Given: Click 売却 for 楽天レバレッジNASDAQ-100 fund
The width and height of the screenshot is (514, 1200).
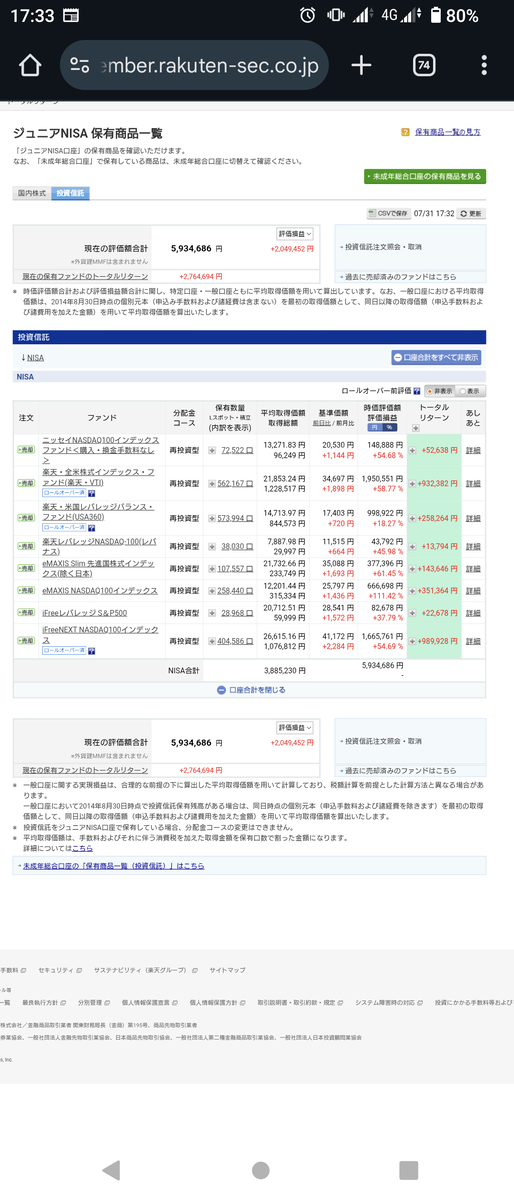Looking at the screenshot, I should (26, 547).
